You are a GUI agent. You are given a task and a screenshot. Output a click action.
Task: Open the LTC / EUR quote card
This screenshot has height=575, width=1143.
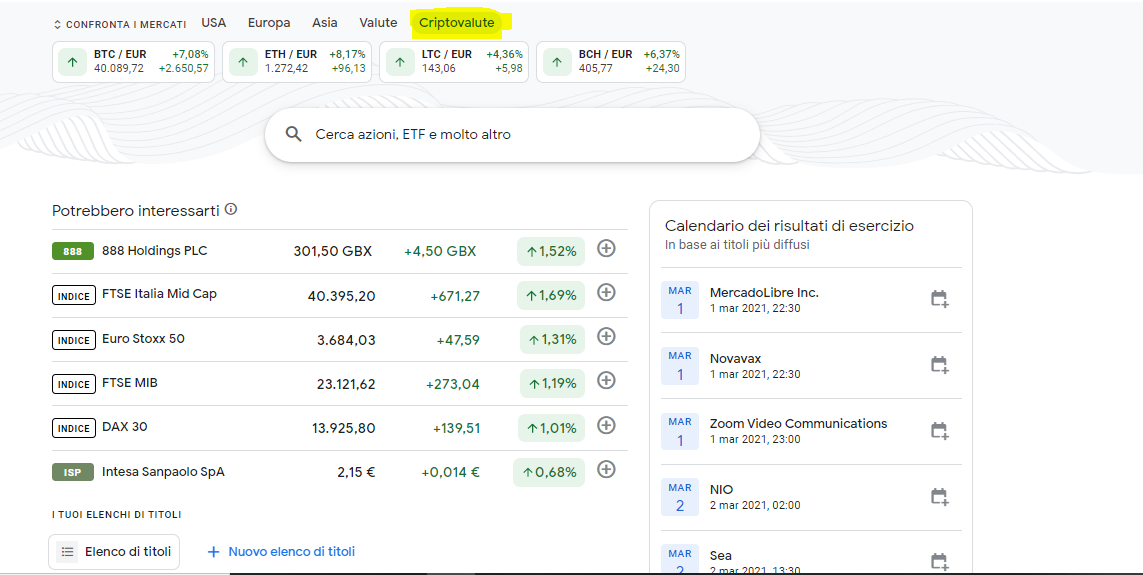[x=454, y=62]
